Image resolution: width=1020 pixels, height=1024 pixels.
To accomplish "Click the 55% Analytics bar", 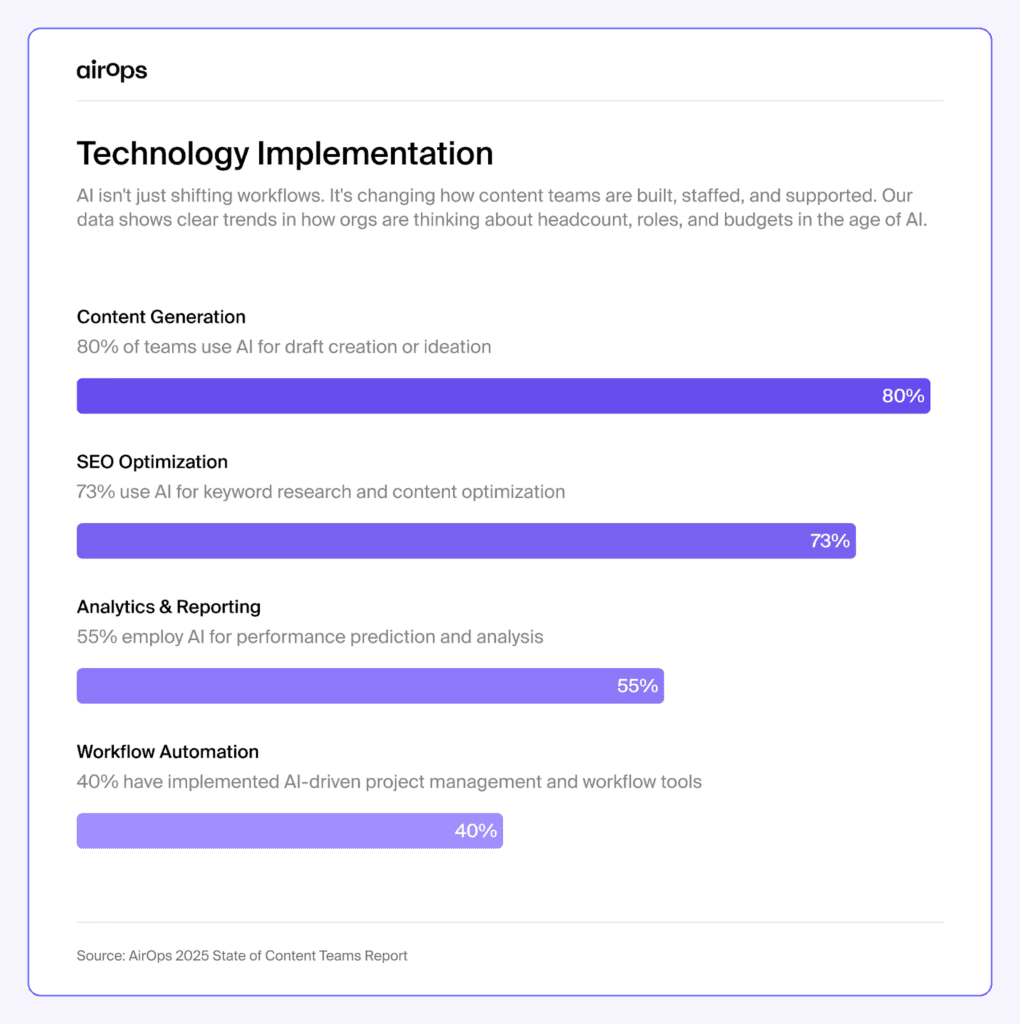I will 340,686.
